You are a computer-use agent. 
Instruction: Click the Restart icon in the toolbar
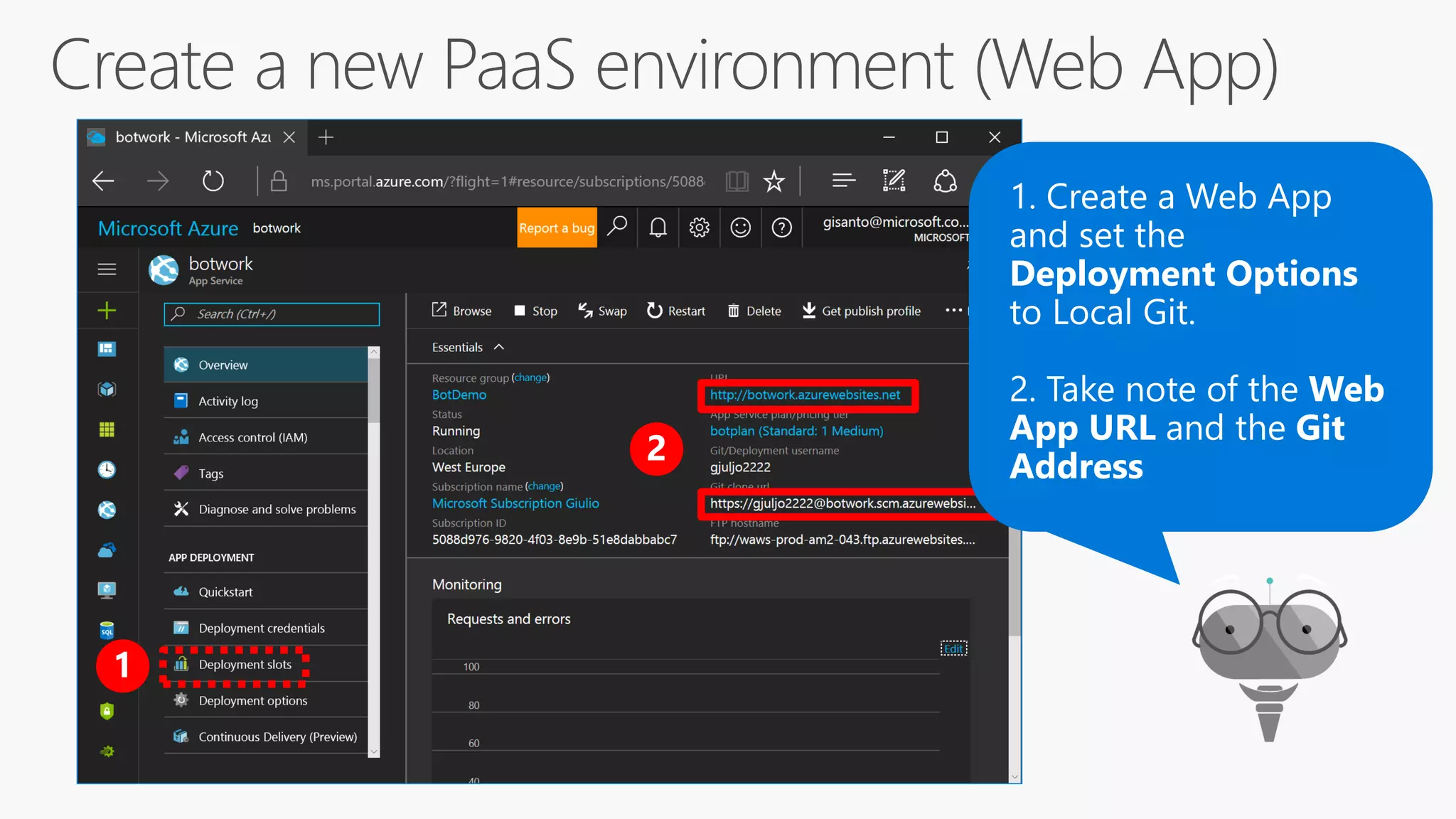tap(654, 311)
